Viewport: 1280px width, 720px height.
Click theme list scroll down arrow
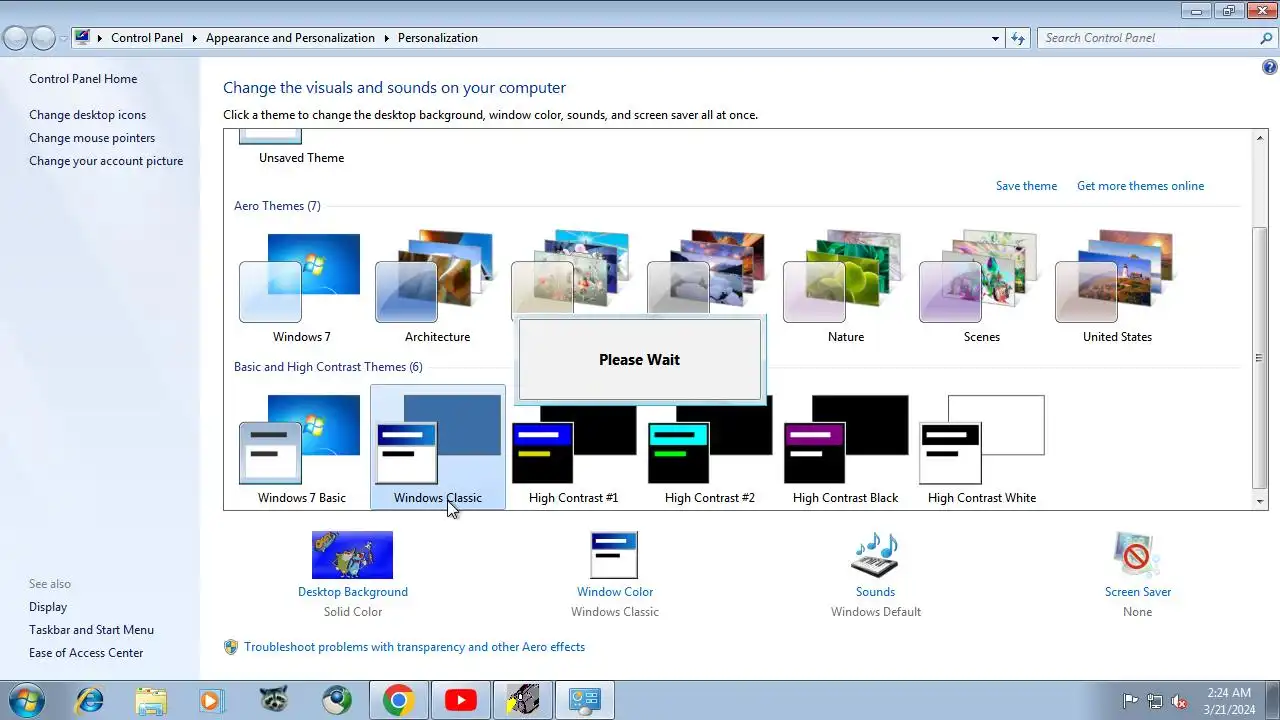pos(1259,500)
